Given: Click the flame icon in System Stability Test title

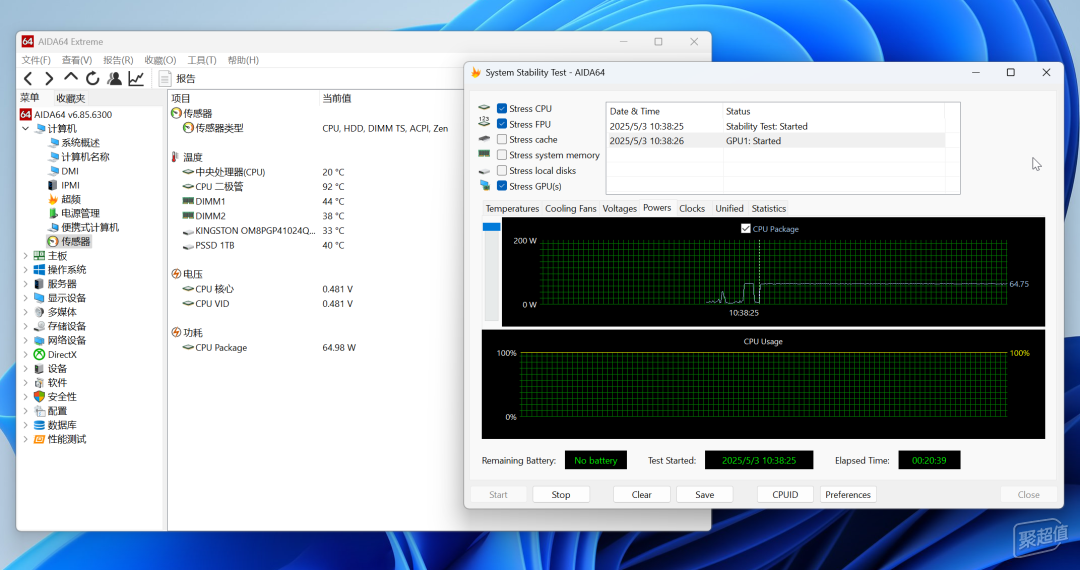Looking at the screenshot, I should coord(476,72).
